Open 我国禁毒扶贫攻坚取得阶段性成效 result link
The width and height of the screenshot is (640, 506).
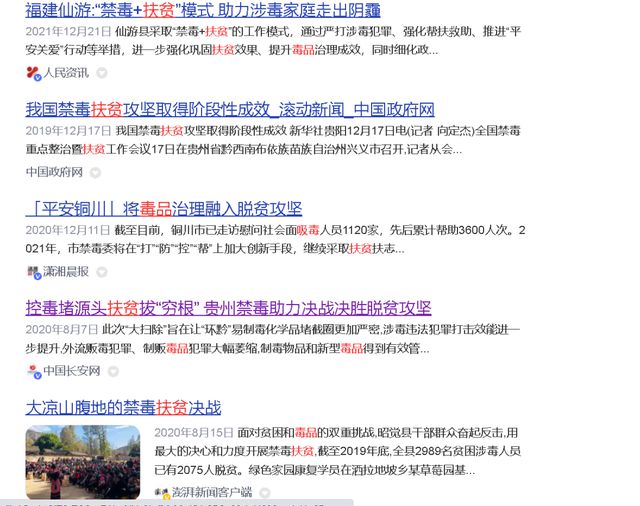[230, 109]
